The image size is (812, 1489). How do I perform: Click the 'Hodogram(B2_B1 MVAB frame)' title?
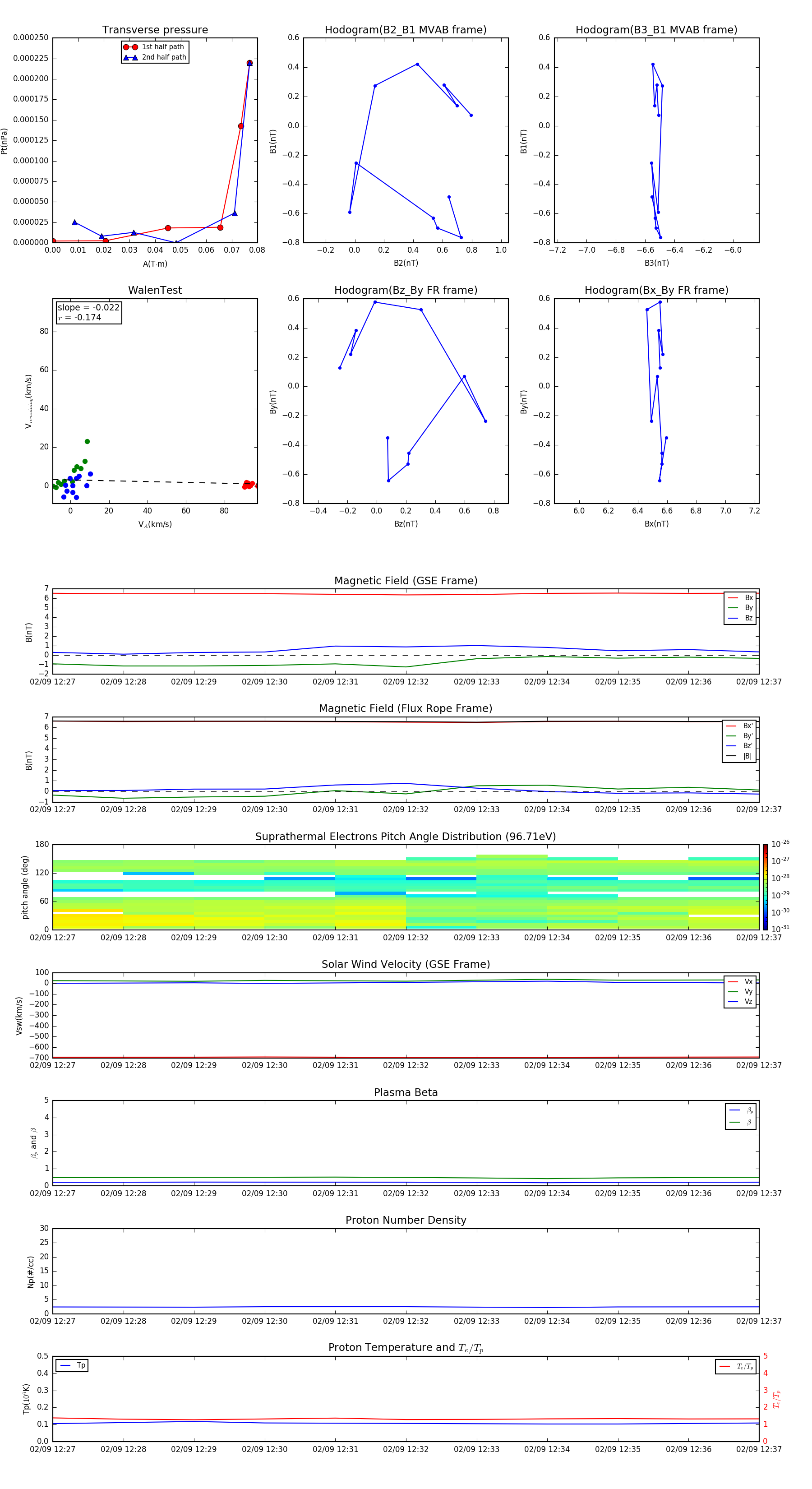click(x=406, y=30)
